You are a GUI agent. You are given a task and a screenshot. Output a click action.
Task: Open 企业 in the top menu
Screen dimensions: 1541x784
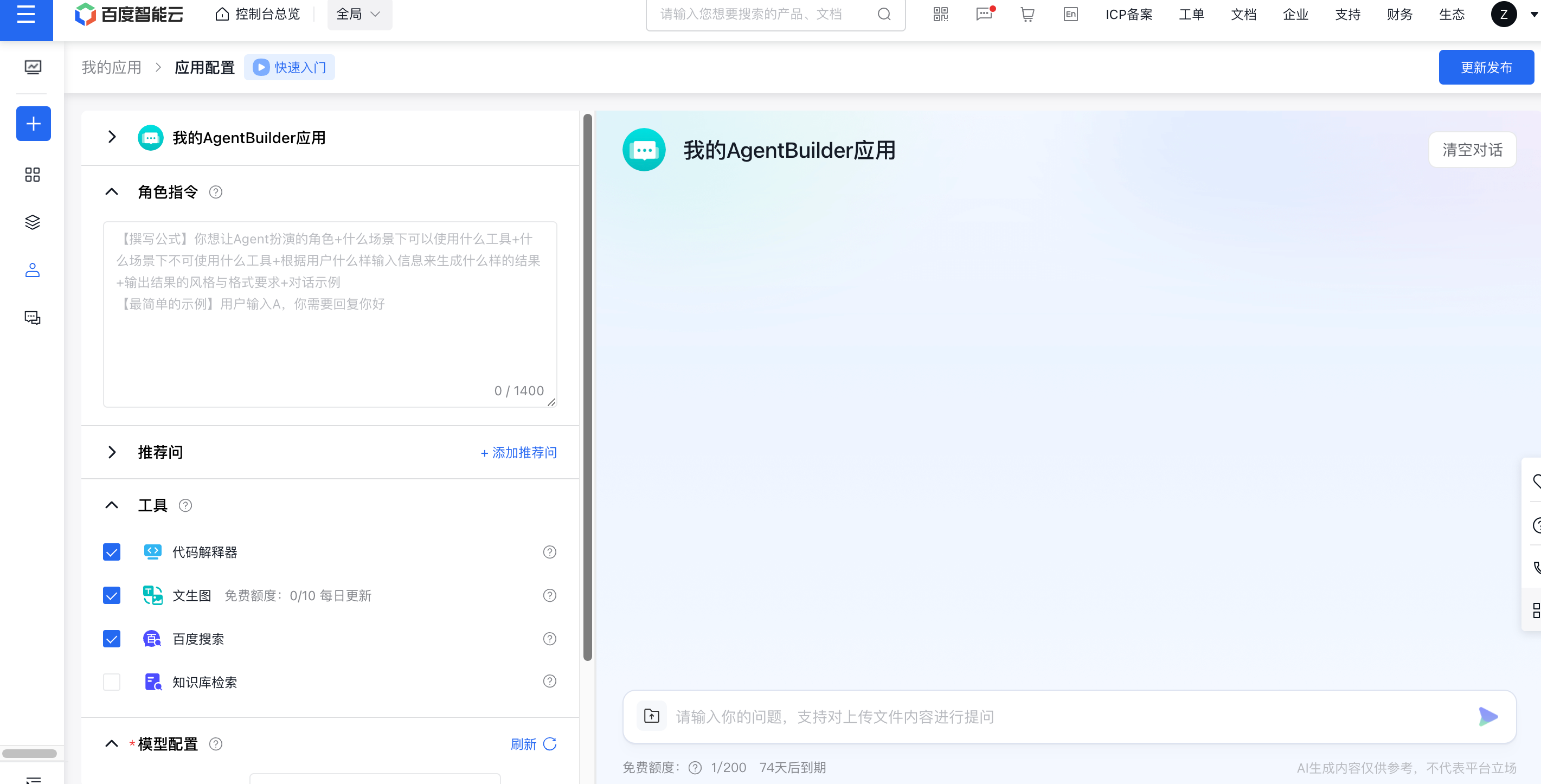point(1296,14)
